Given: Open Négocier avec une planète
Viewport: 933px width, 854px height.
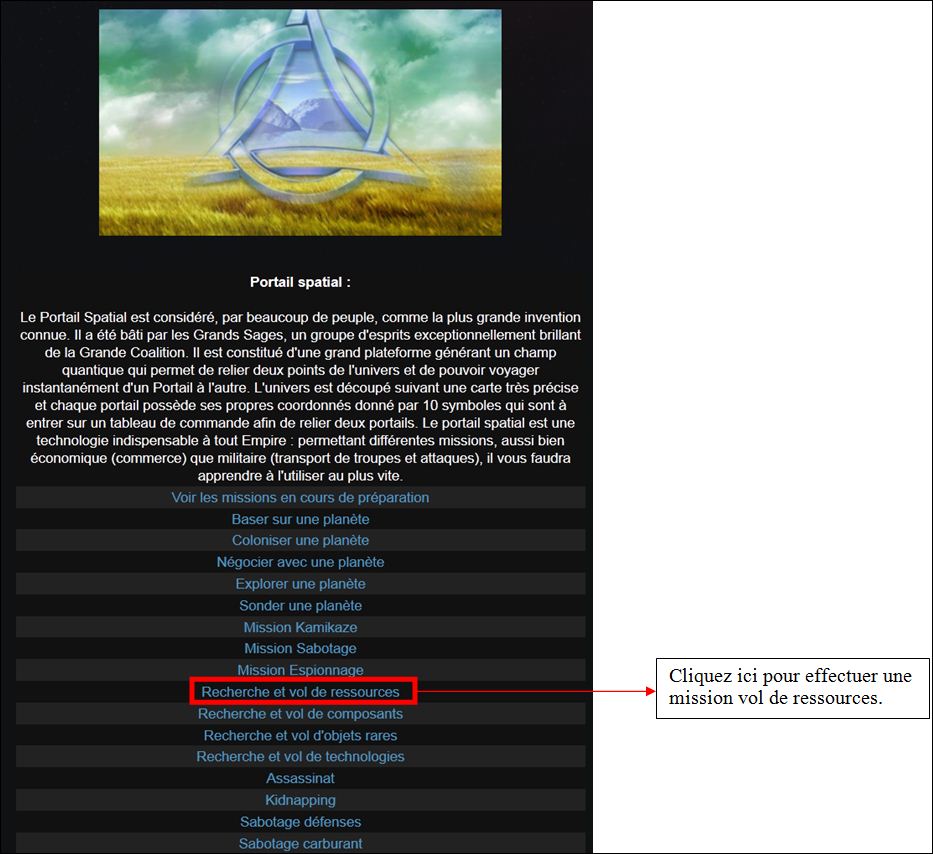Looking at the screenshot, I should click(300, 562).
